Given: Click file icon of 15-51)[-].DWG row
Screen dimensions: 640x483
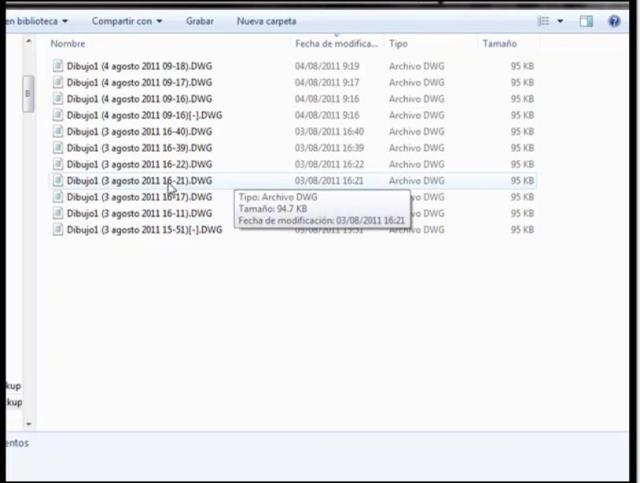Looking at the screenshot, I should tap(58, 229).
